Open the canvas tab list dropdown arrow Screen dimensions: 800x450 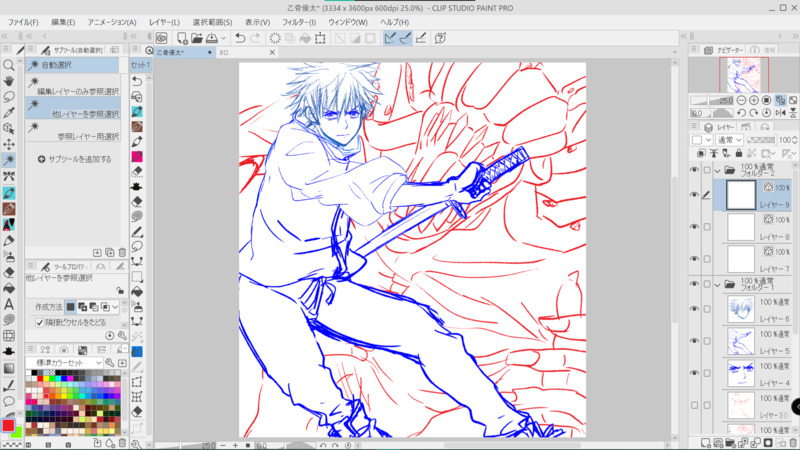click(675, 52)
